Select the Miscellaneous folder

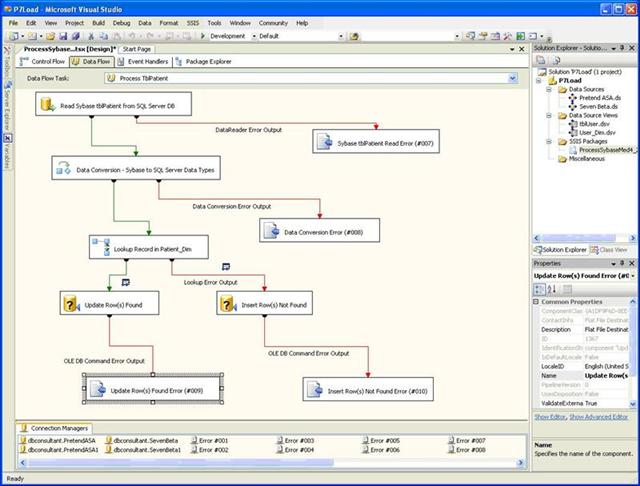point(582,159)
